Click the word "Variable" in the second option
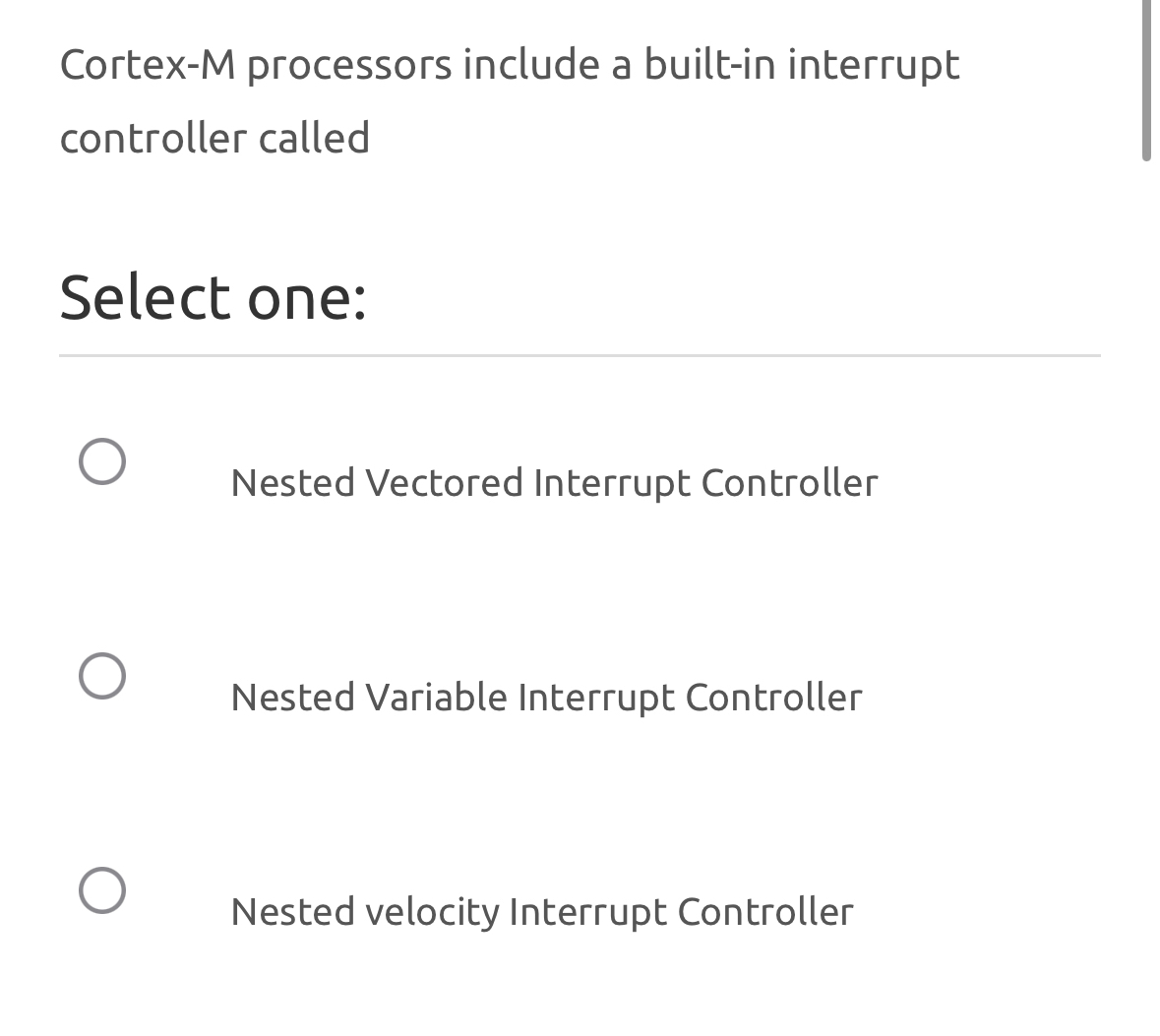 (x=436, y=698)
